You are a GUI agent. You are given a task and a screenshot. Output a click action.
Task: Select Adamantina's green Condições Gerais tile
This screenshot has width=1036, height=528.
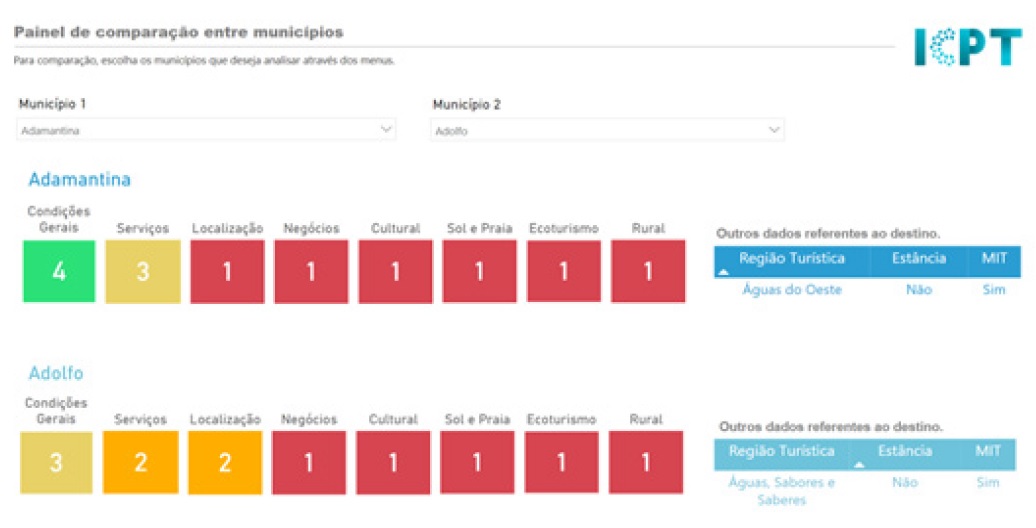tap(59, 271)
